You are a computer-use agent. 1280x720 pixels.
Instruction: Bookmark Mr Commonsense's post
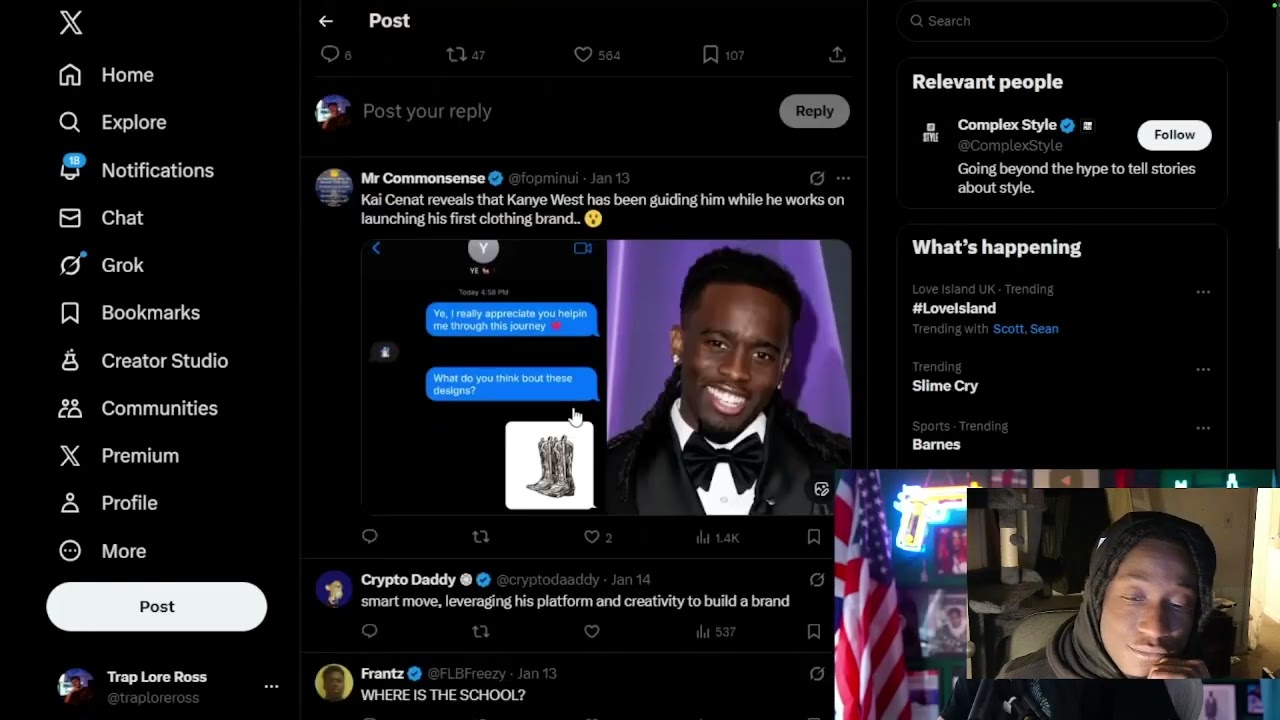tap(814, 537)
